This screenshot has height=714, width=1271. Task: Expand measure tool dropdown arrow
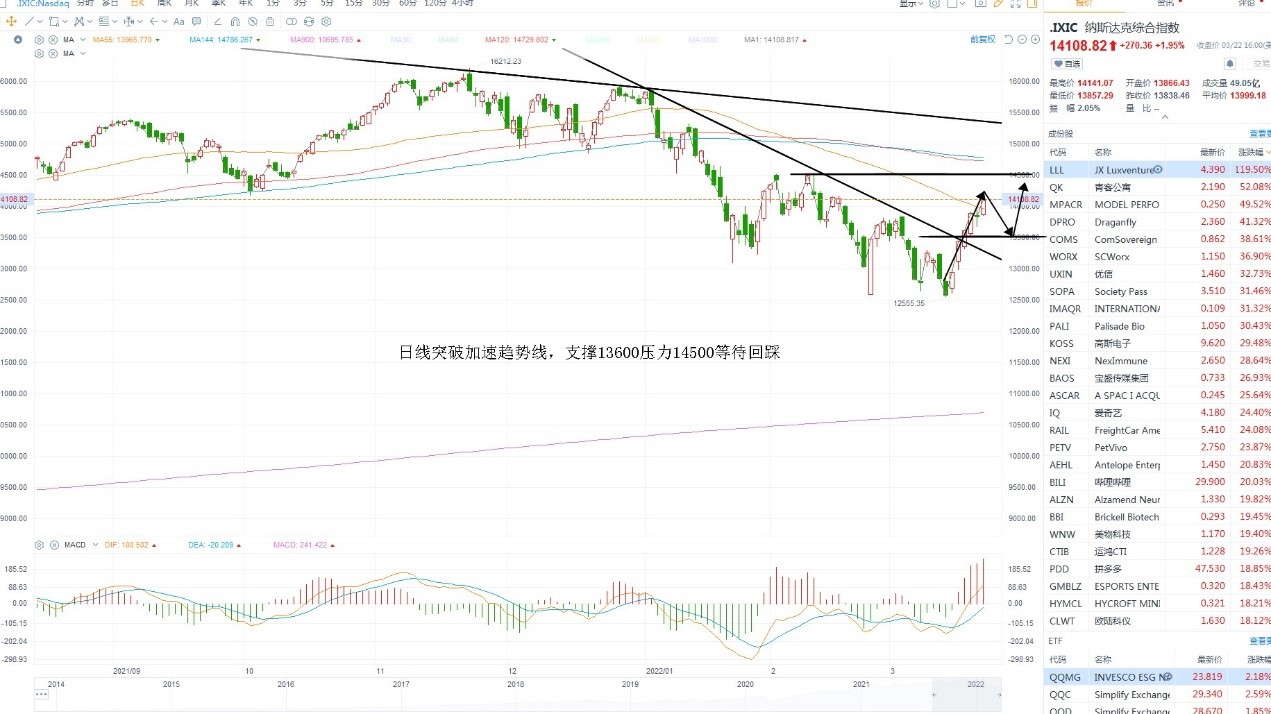coord(140,21)
